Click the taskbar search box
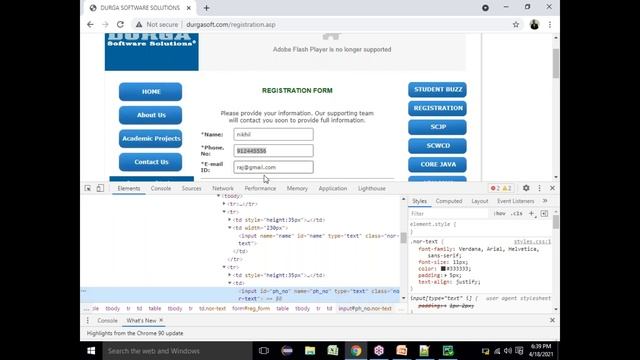The width and height of the screenshot is (640, 360). (x=177, y=351)
